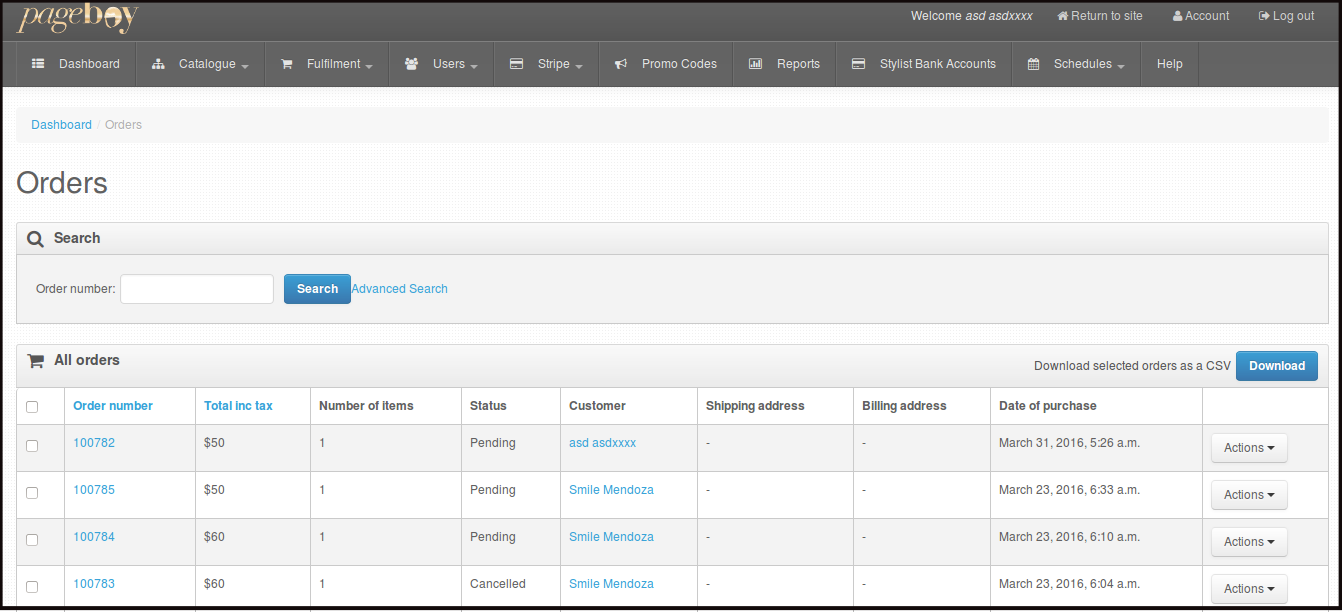Expand the Schedules menu

[1076, 64]
